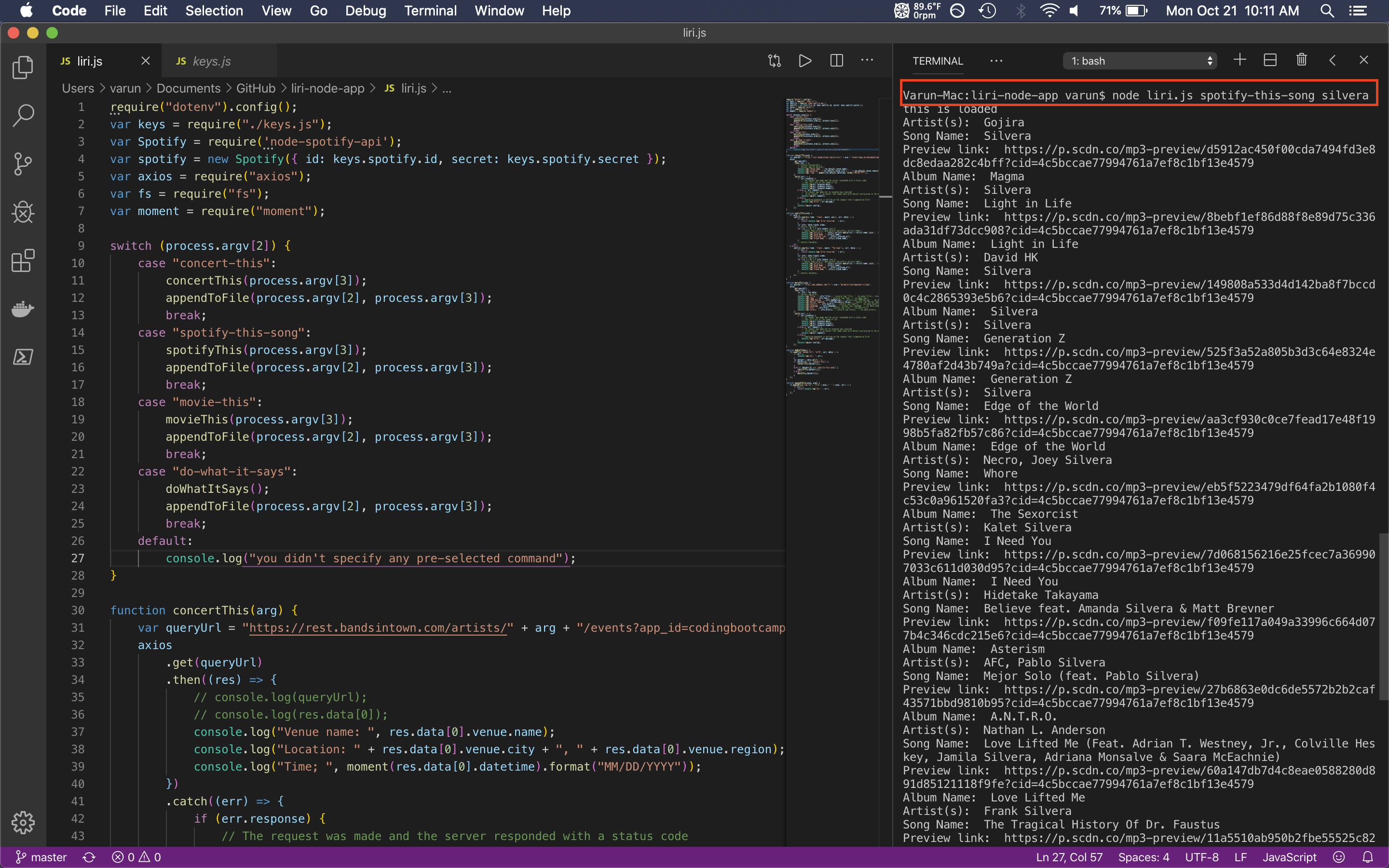The width and height of the screenshot is (1389, 868).
Task: Toggle split terminal pane
Action: (x=1270, y=60)
